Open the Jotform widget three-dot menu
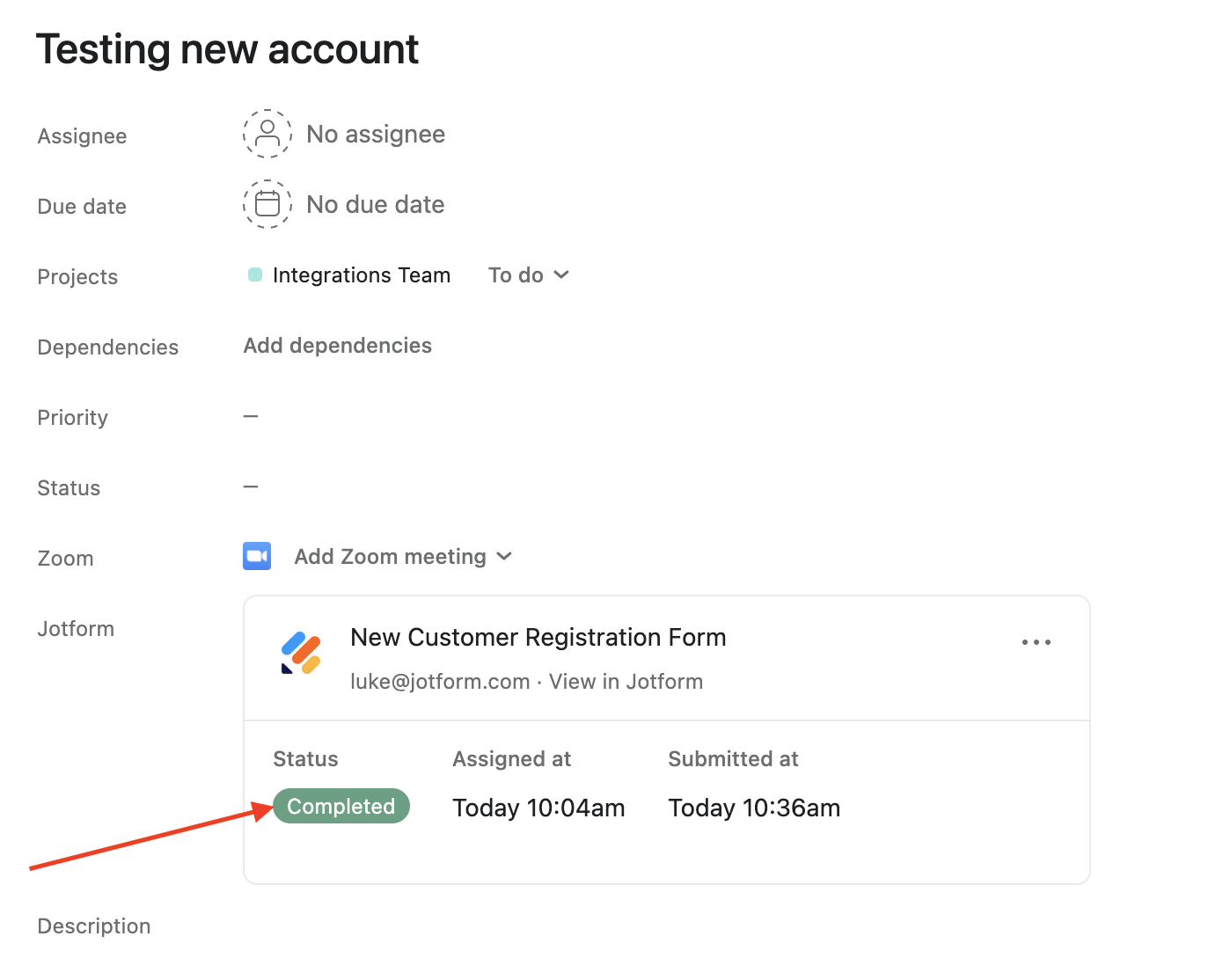The width and height of the screenshot is (1223, 980). point(1036,642)
